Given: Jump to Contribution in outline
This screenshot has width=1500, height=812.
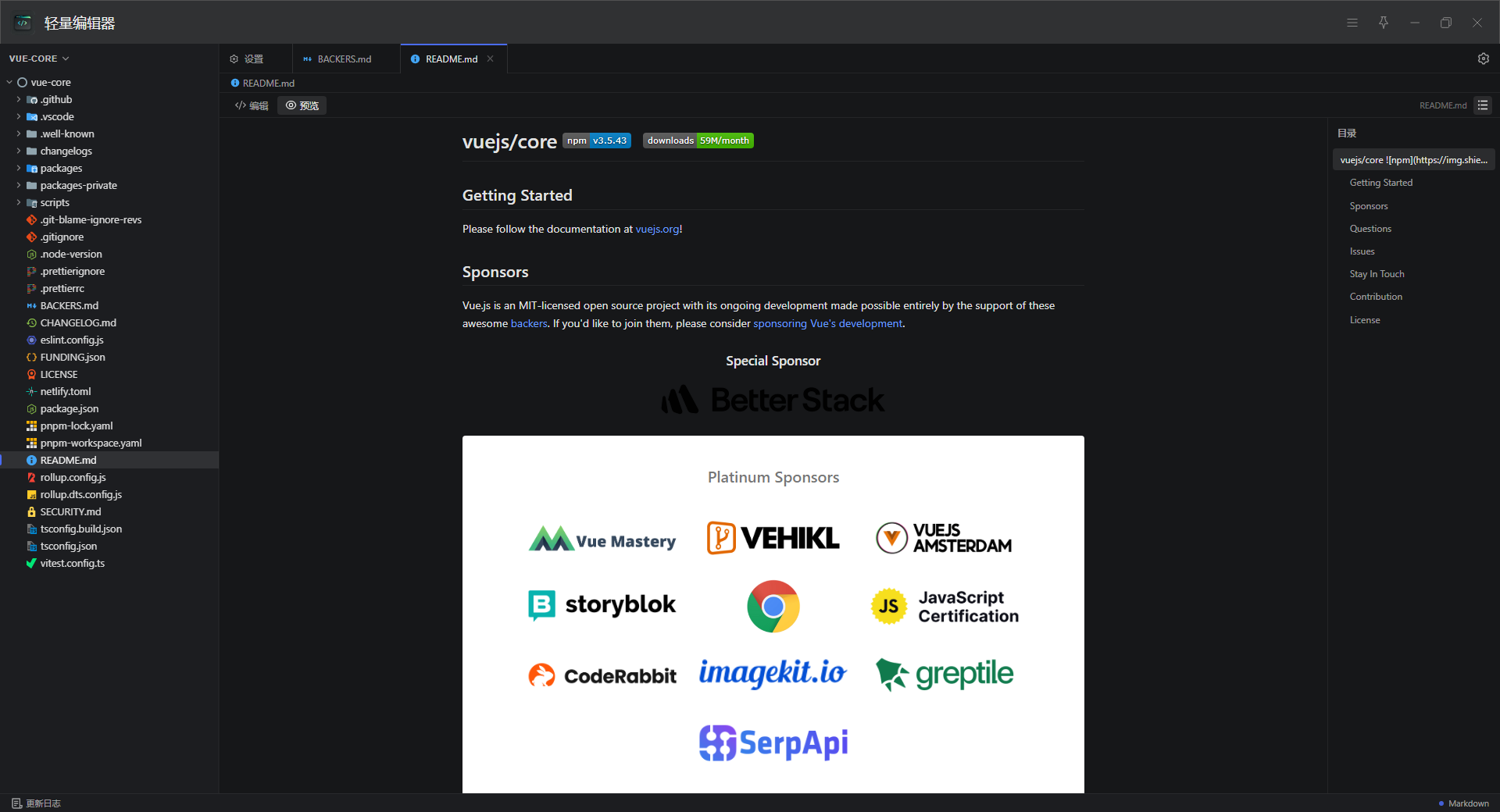Looking at the screenshot, I should click(x=1376, y=297).
